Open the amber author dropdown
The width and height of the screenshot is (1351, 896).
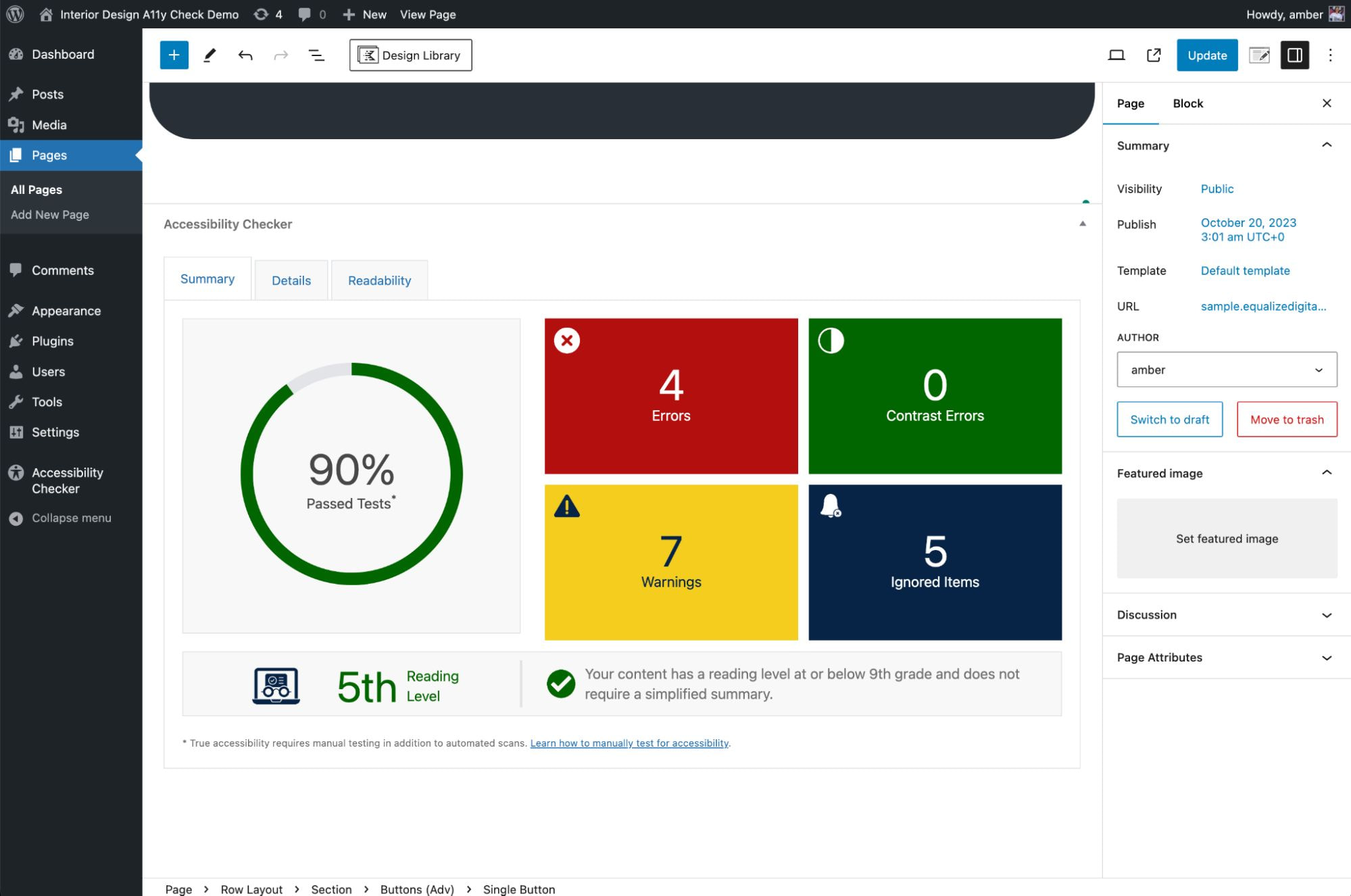[1227, 370]
